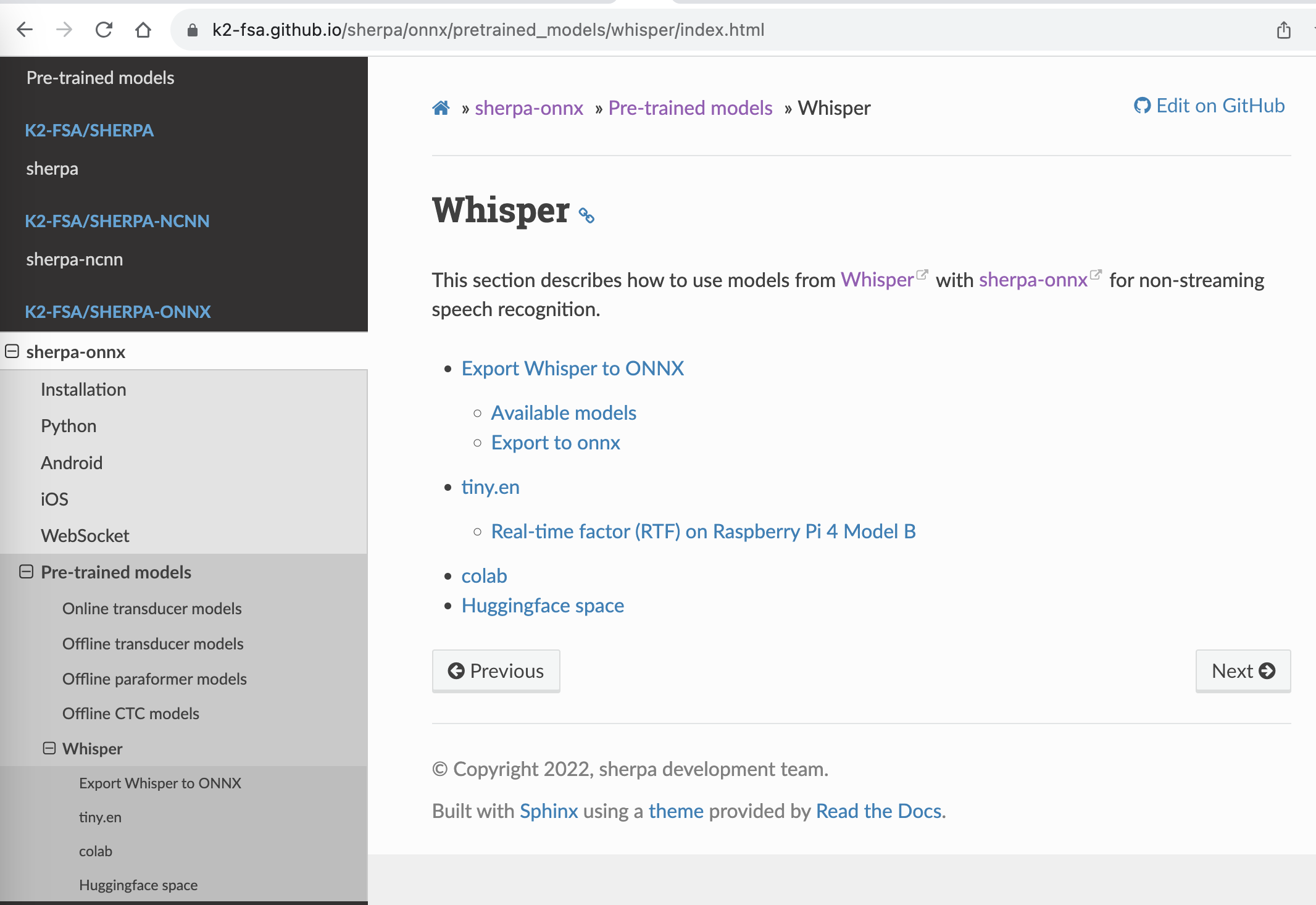The image size is (1316, 905).
Task: Click the Next navigation button
Action: (1243, 670)
